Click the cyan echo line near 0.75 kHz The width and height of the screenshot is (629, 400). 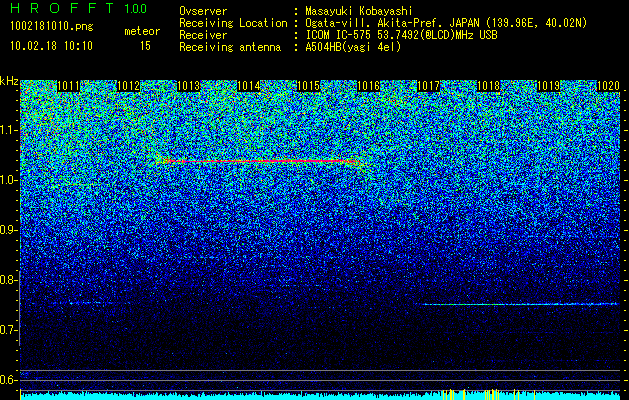click(519, 304)
